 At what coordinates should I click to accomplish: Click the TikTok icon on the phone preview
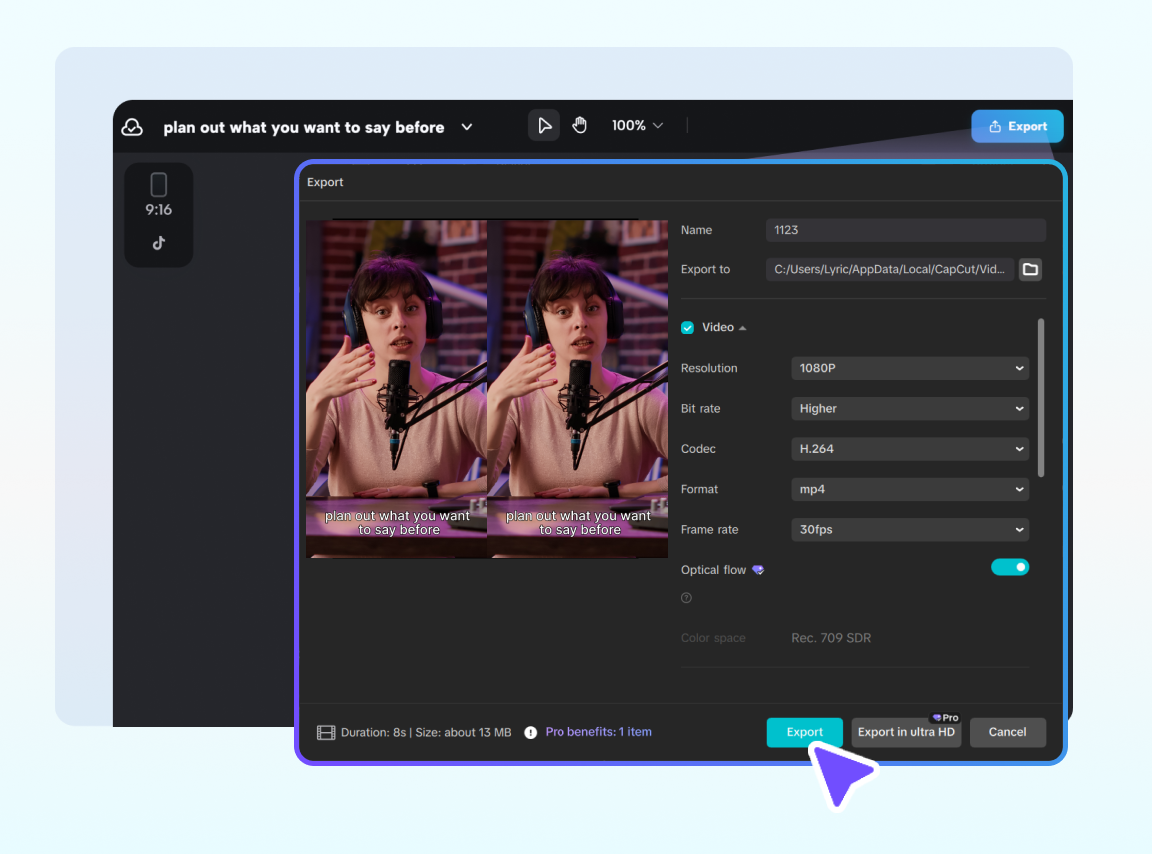click(x=158, y=242)
